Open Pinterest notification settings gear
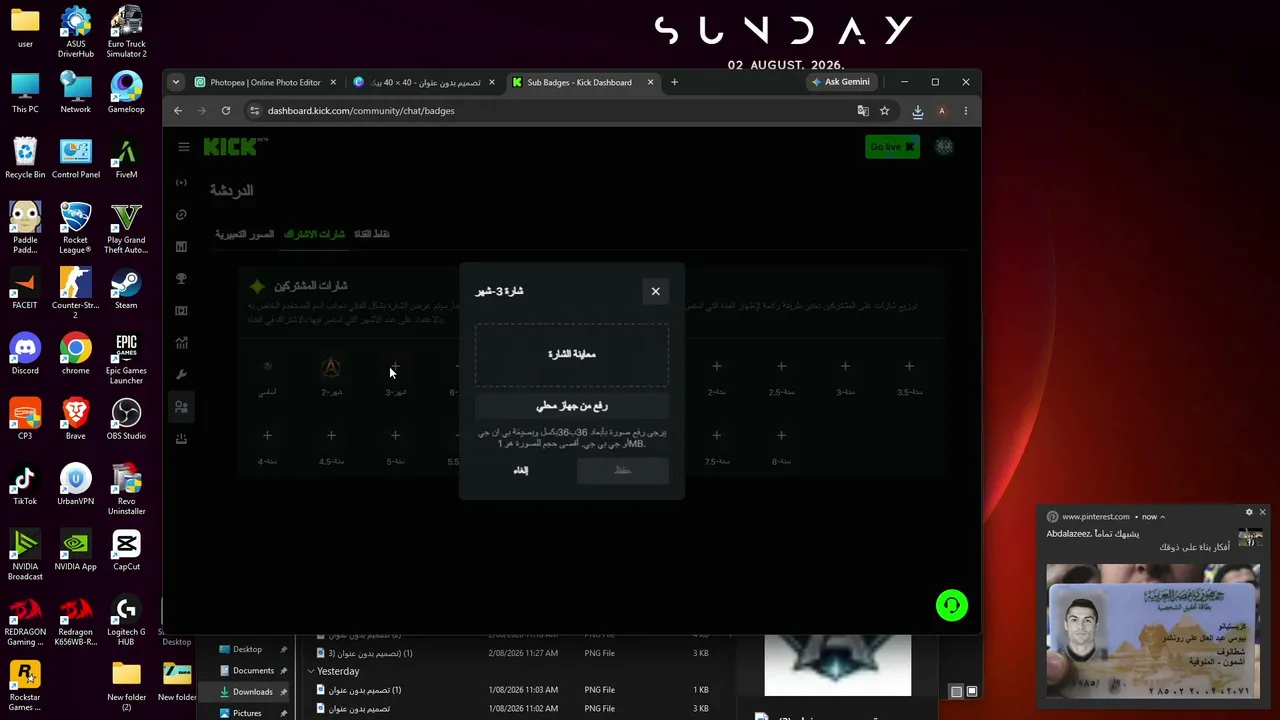 tap(1249, 512)
